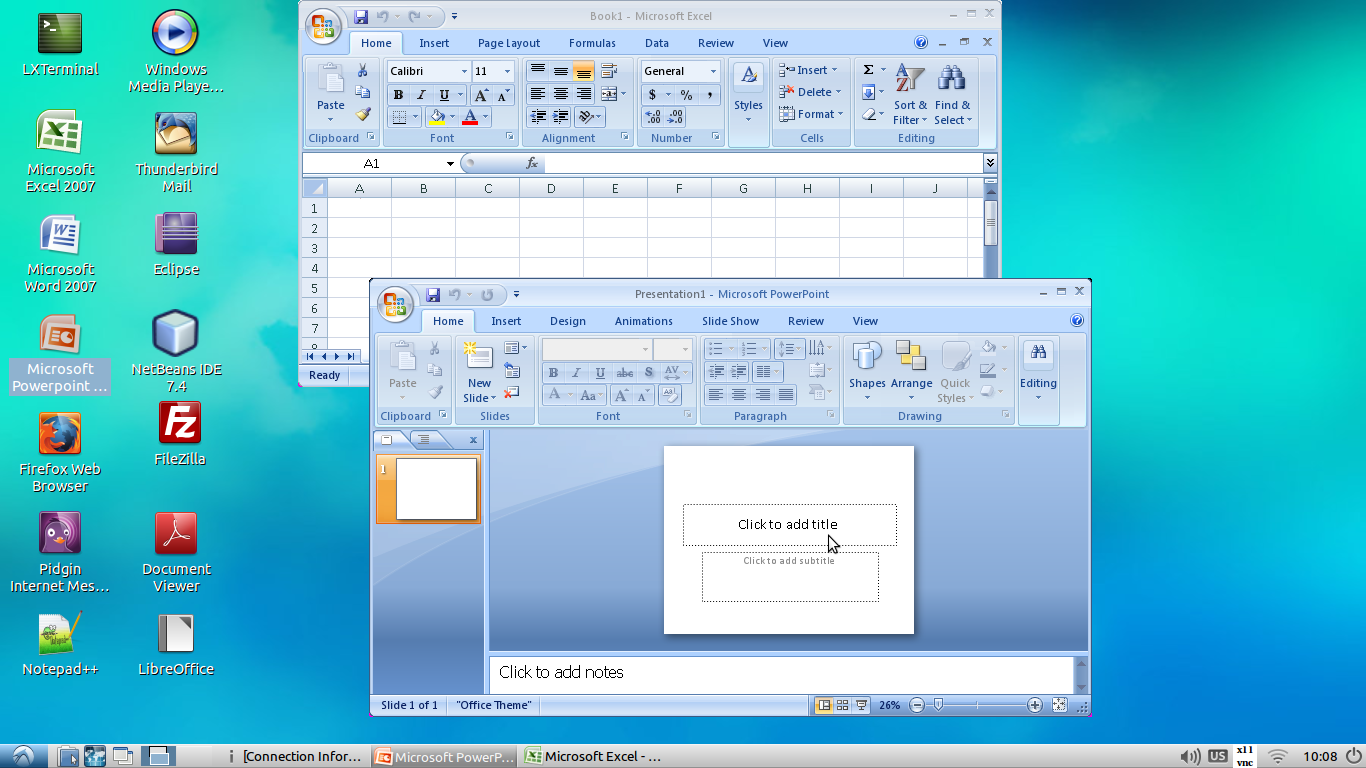
Task: Click Decrease Indent icon in Excel
Action: (539, 117)
